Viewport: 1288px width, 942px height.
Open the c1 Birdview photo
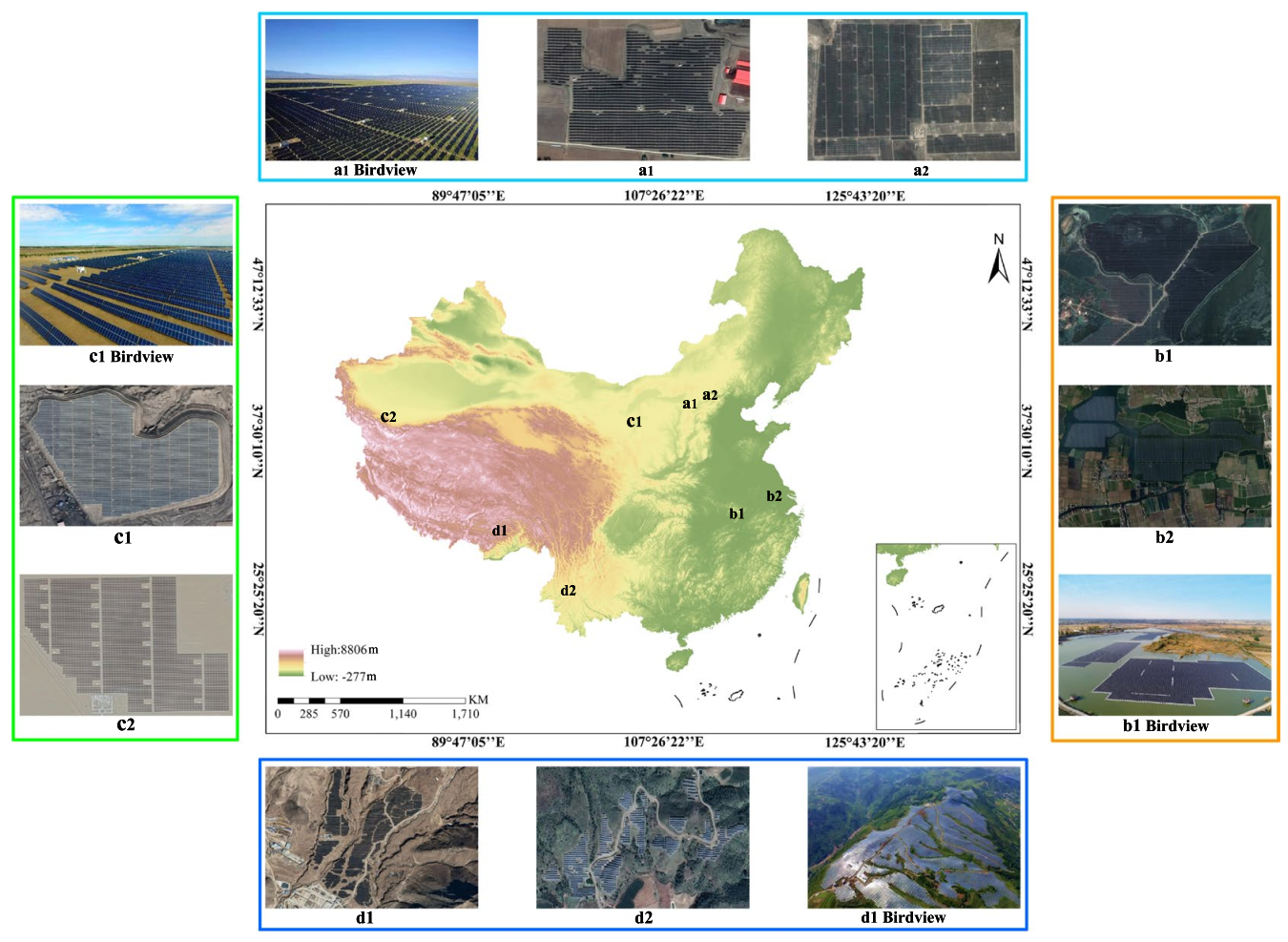point(126,275)
